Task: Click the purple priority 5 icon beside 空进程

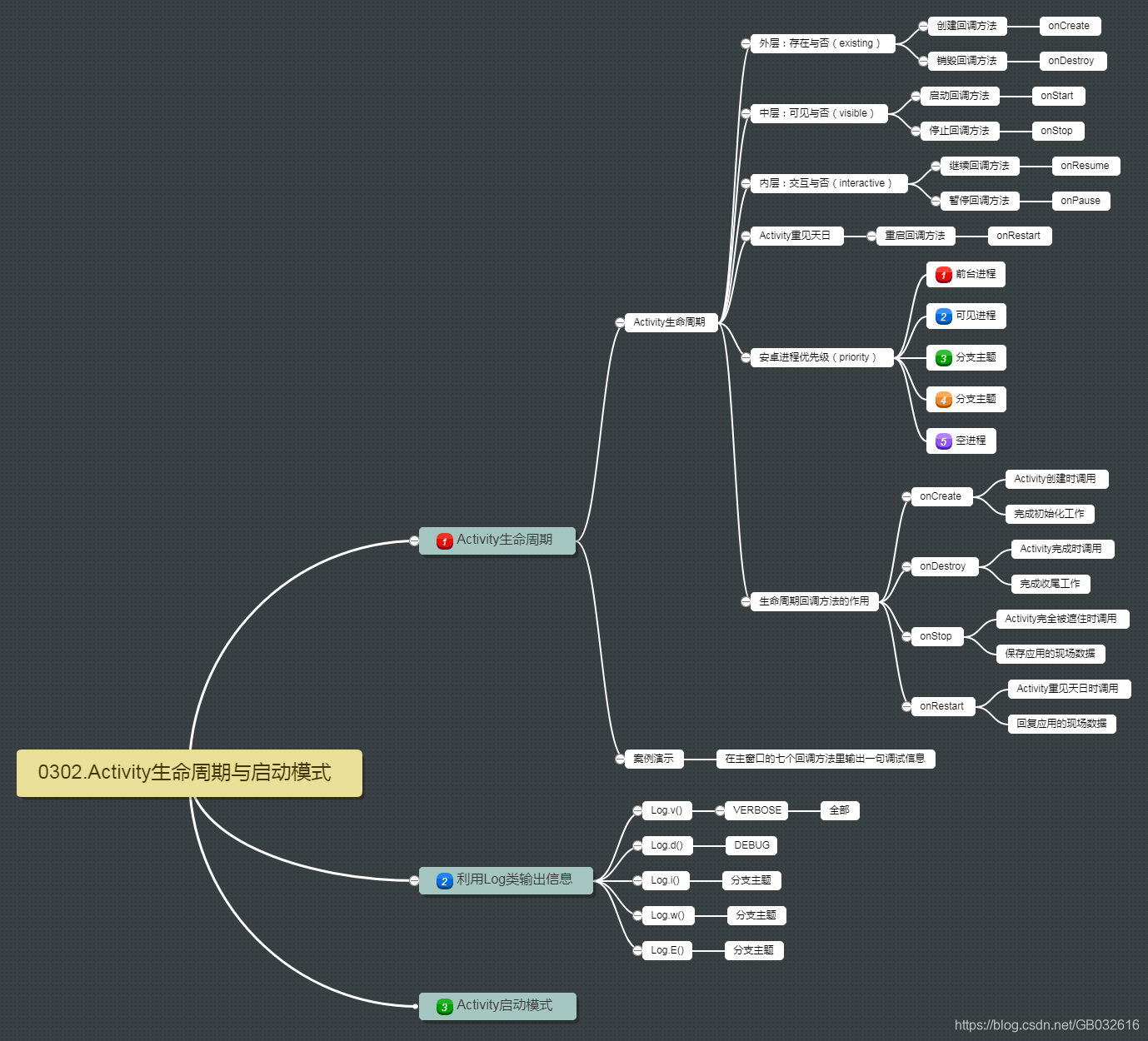Action: pyautogui.click(x=943, y=441)
